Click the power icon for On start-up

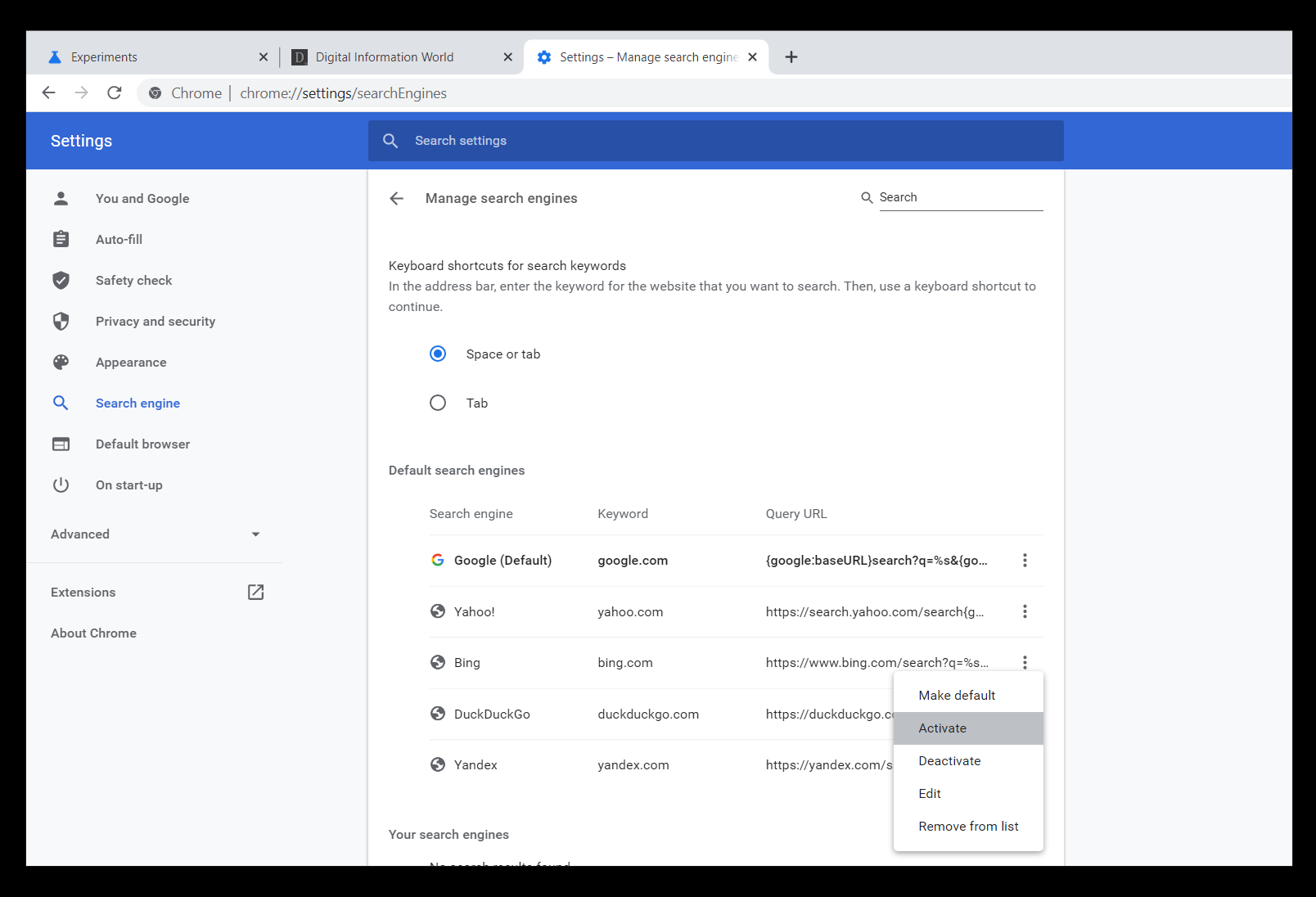(61, 485)
